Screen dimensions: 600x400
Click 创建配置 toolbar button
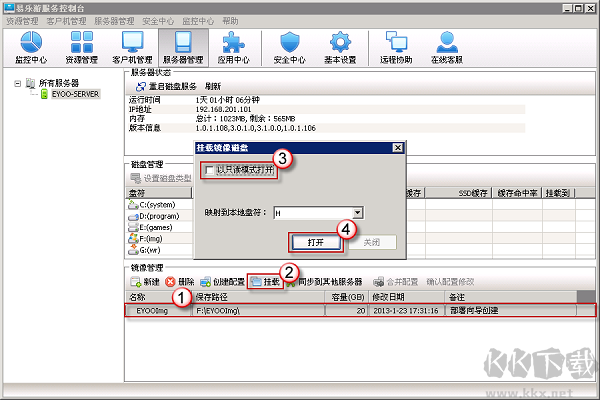point(222,282)
